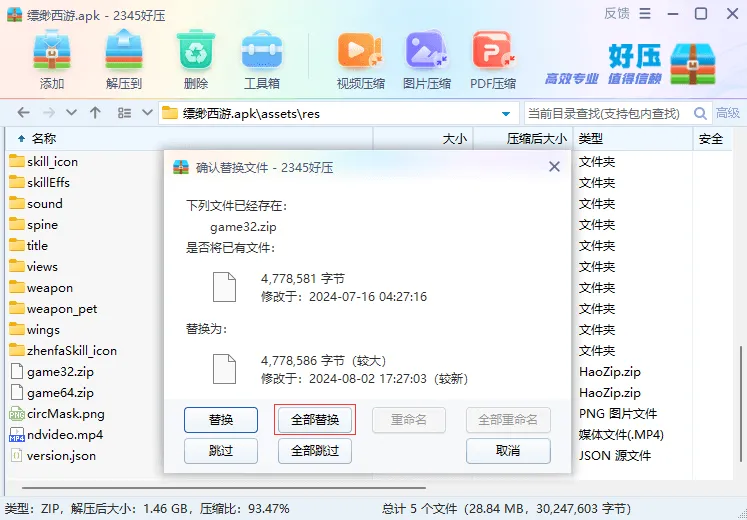Click the ndvideo.mp4 file icon
Image resolution: width=747 pixels, height=520 pixels.
(x=16, y=435)
